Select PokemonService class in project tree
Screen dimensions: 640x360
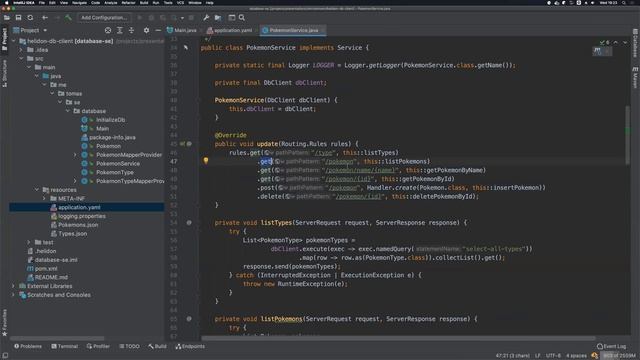(x=118, y=163)
